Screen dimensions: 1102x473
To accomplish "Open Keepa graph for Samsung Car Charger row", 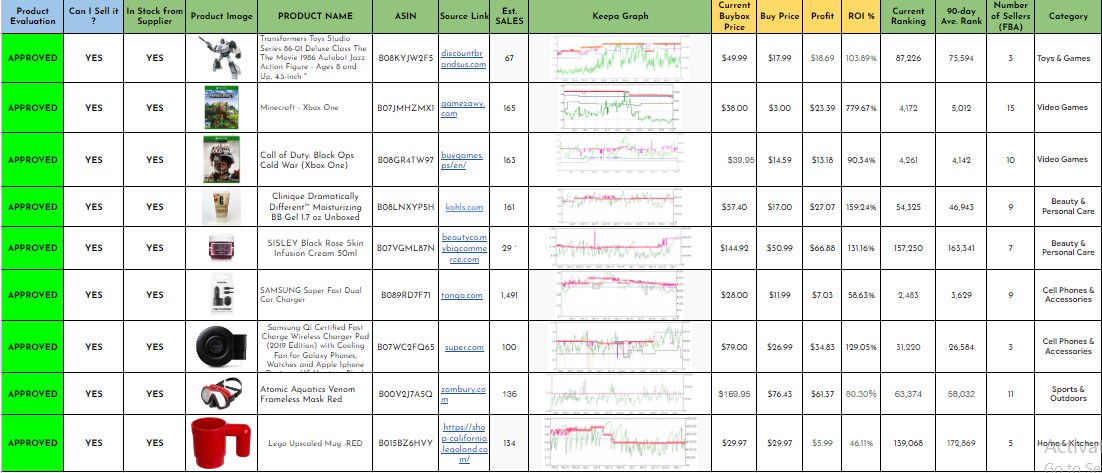I will 620,295.
